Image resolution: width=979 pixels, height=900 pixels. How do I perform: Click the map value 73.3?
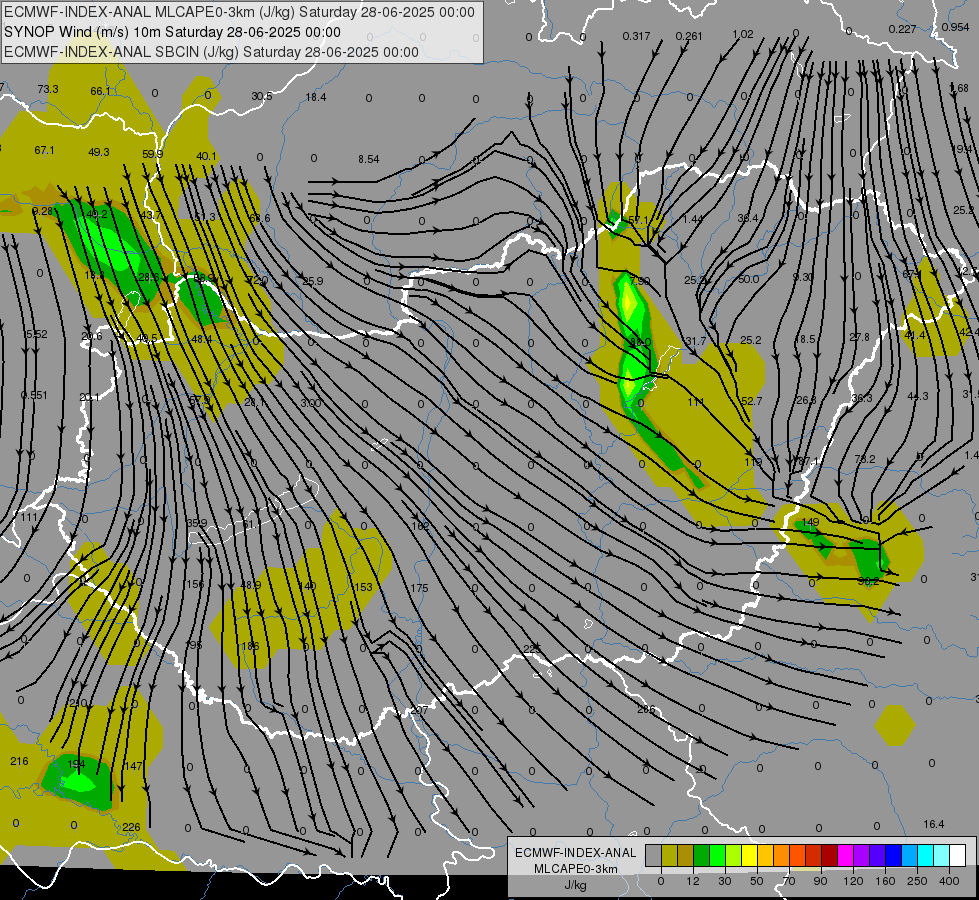(x=47, y=89)
